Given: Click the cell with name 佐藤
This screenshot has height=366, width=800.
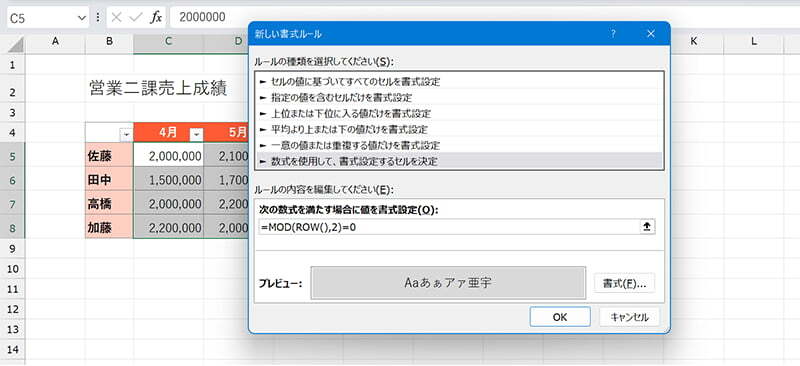Looking at the screenshot, I should [109, 156].
